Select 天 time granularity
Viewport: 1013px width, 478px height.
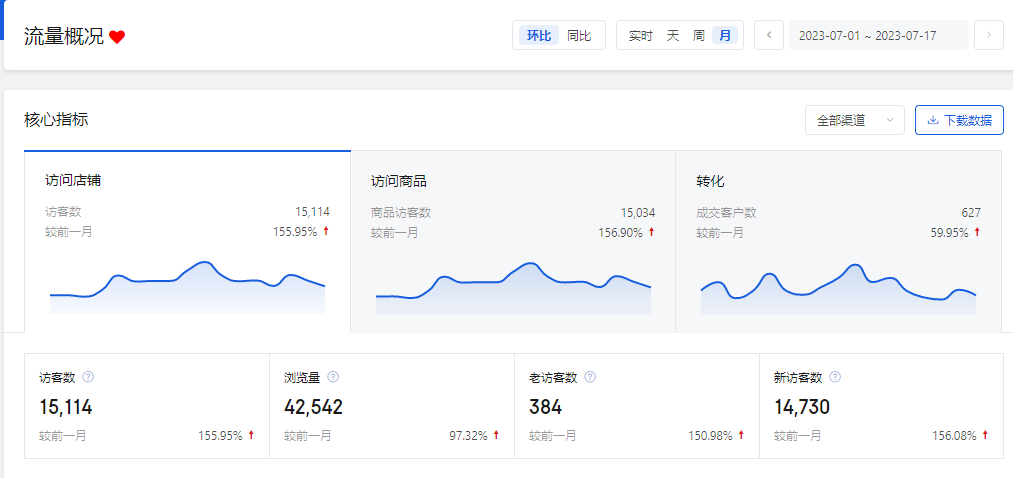coord(673,35)
